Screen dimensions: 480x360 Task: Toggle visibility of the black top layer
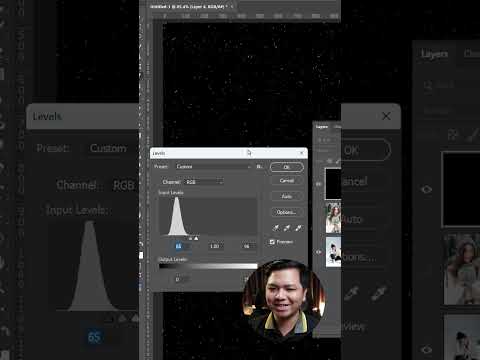coord(319,184)
